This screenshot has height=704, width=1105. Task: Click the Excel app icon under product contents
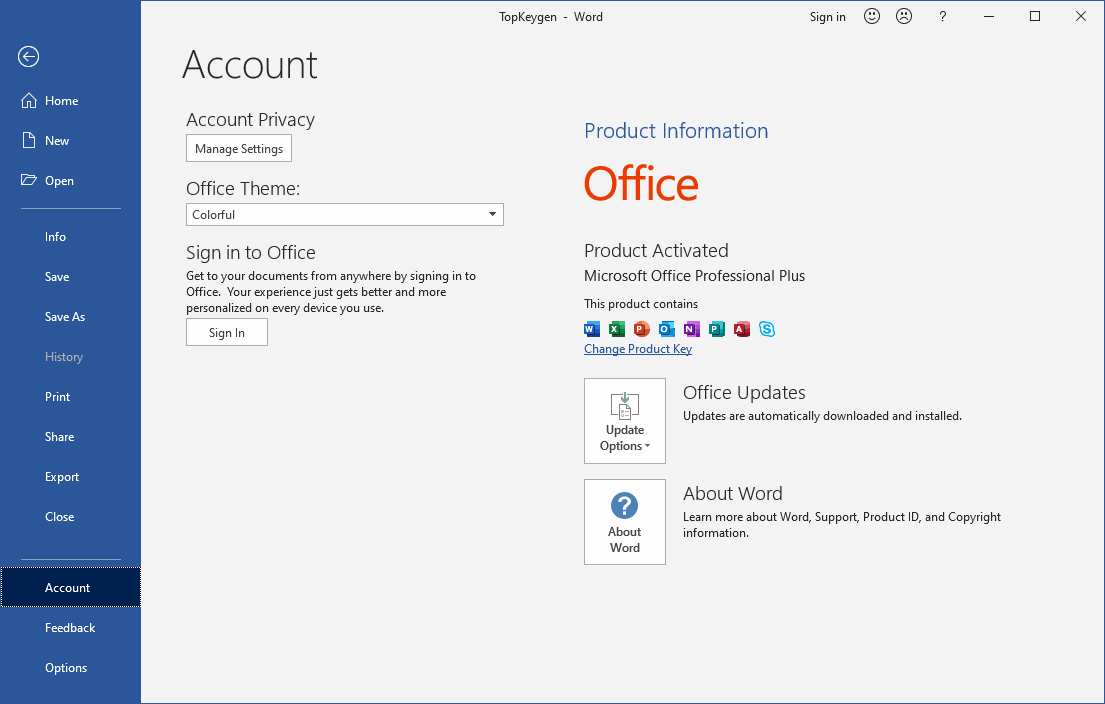(617, 329)
